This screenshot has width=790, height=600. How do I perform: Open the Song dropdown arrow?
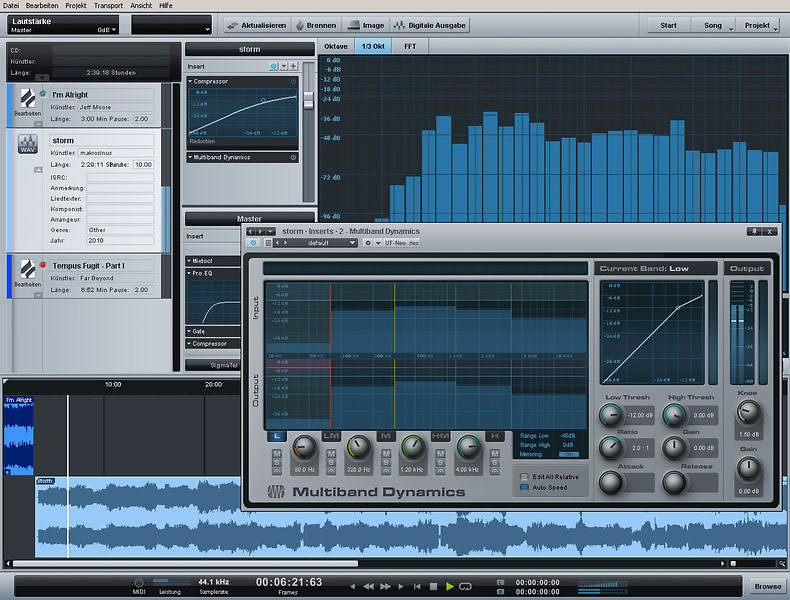731,29
